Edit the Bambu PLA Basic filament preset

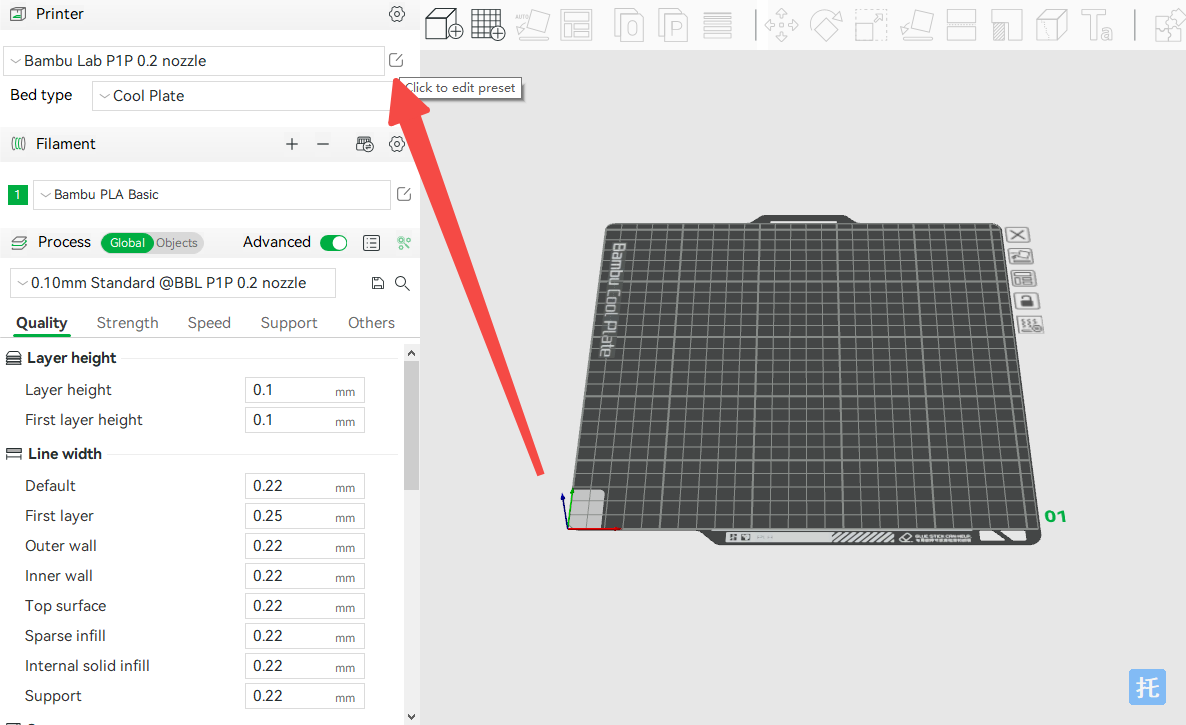coord(404,194)
